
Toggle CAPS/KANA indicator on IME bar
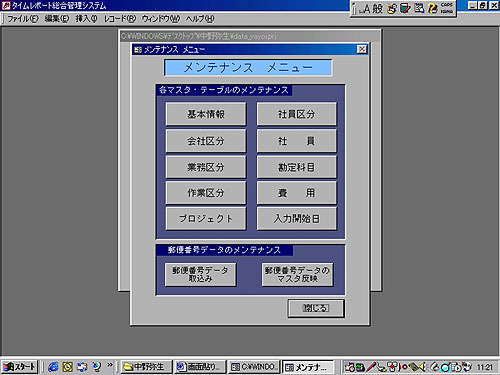[446, 8]
